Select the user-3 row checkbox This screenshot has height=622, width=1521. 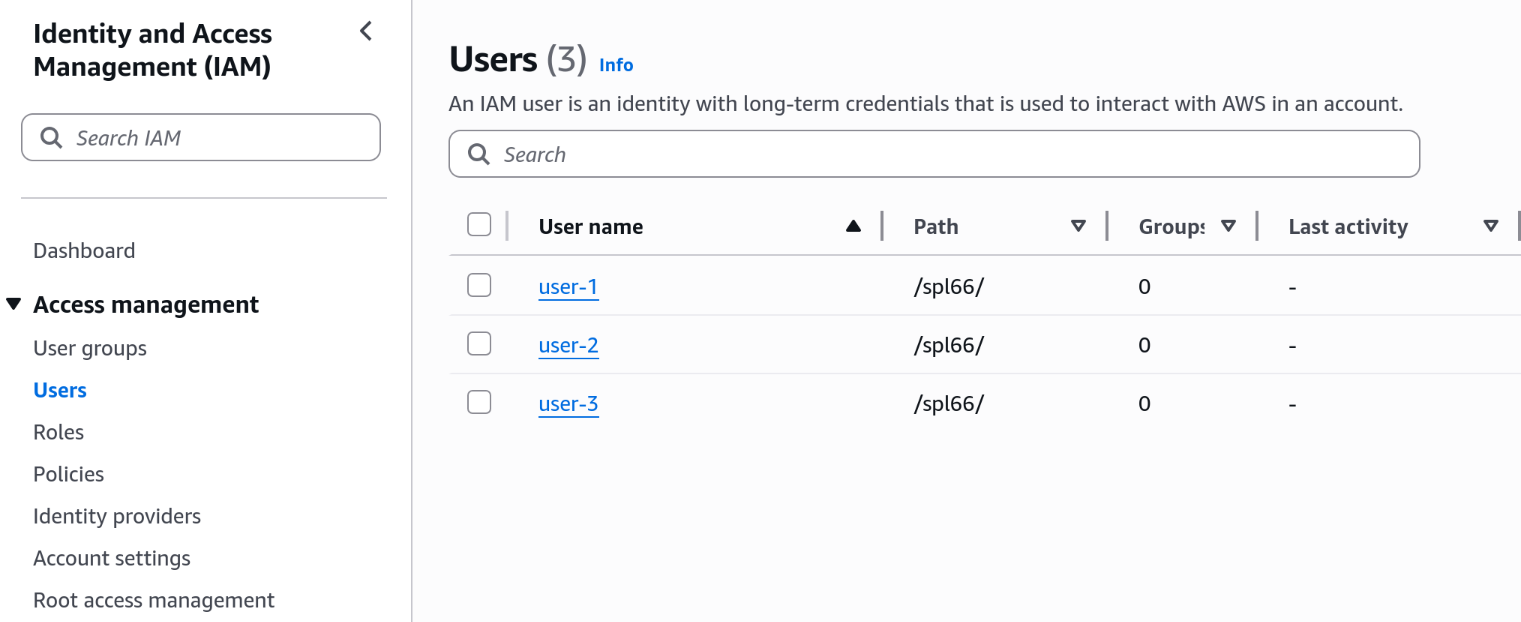click(x=479, y=403)
